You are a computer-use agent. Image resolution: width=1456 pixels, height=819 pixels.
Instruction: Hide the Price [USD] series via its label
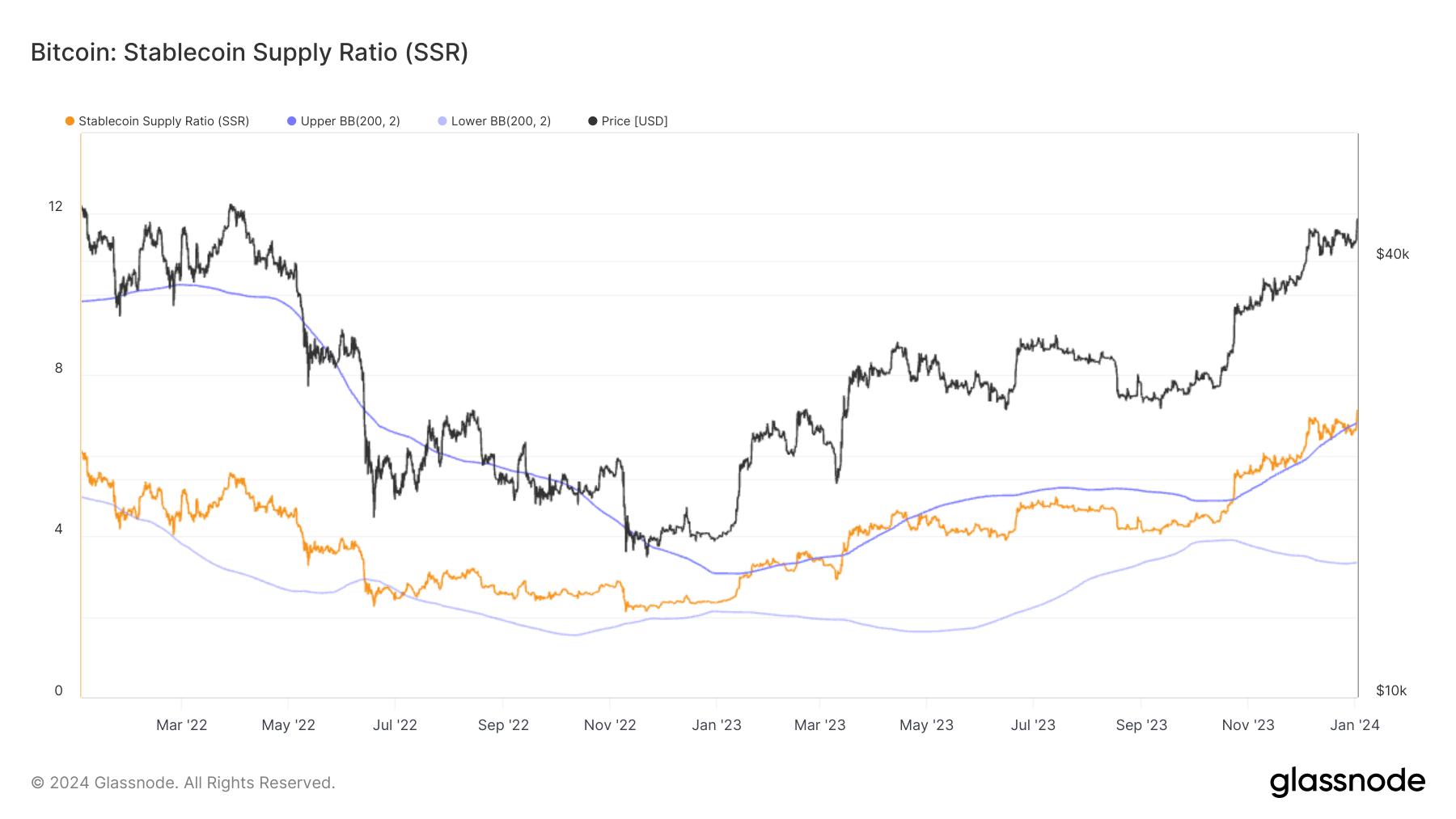[634, 121]
